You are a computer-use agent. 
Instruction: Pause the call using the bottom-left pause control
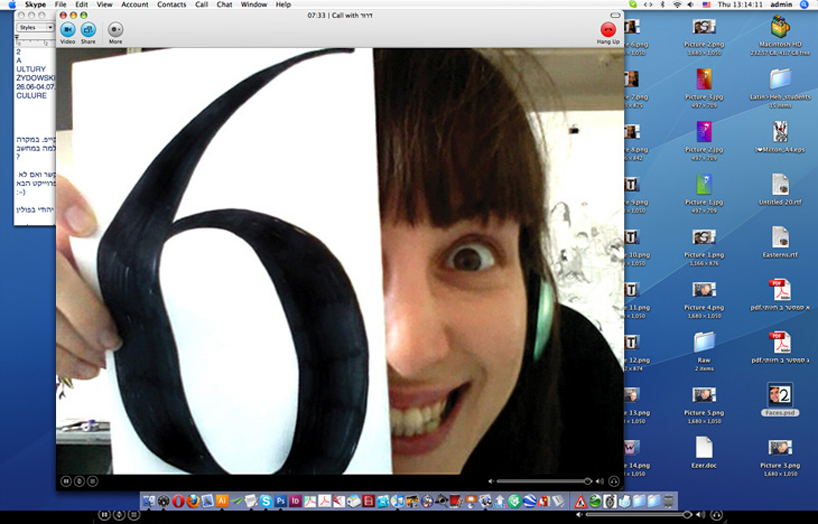[66, 481]
